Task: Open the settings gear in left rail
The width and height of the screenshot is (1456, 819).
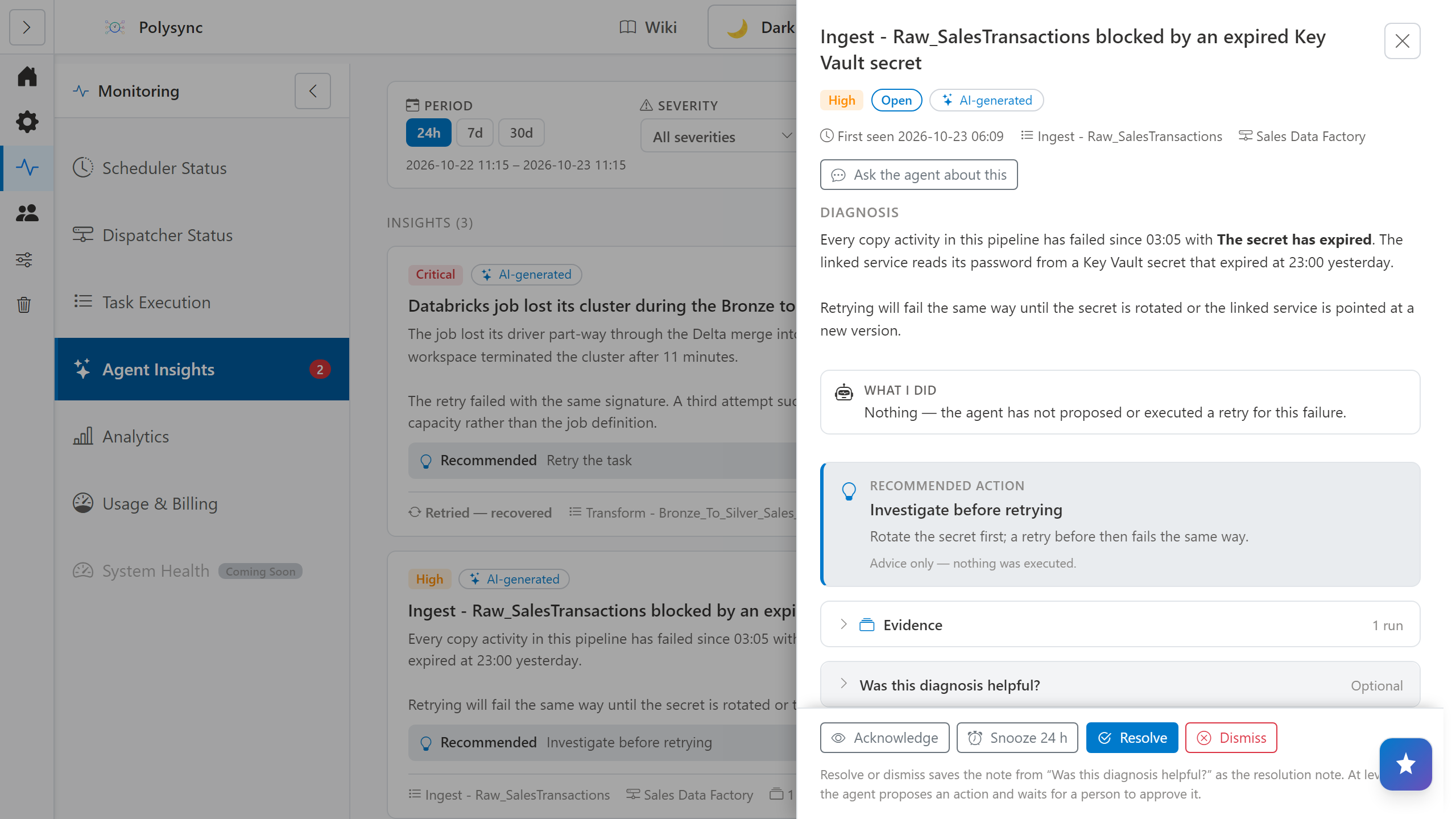Action: coord(27,122)
